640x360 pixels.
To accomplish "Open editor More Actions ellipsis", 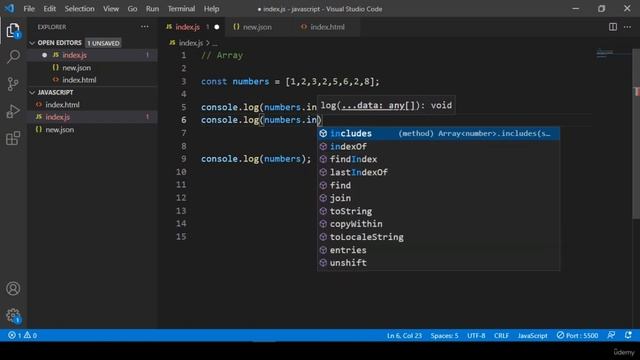I will [x=627, y=27].
